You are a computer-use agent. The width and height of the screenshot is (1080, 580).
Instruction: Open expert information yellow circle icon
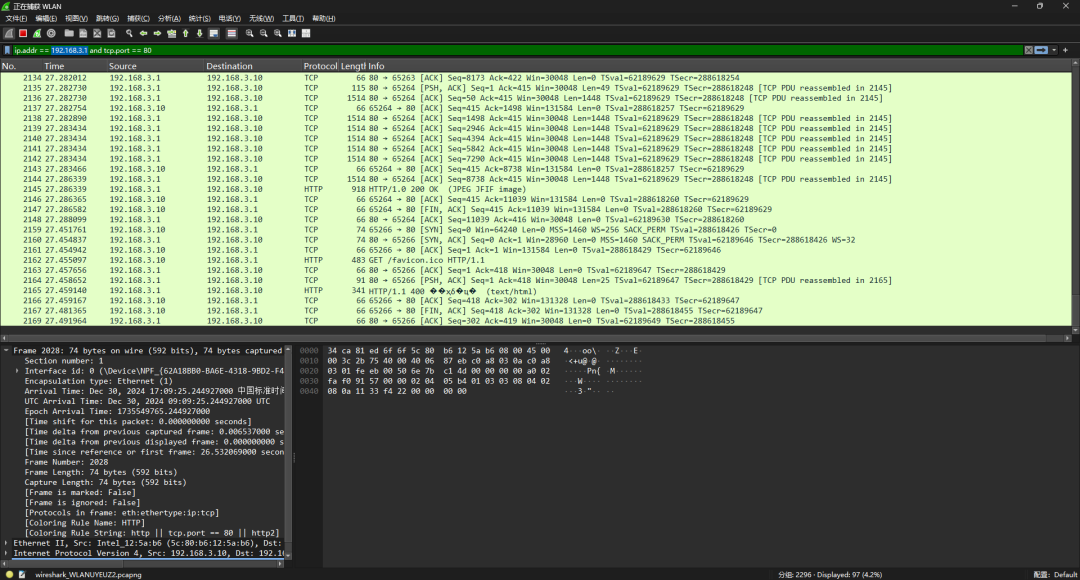point(9,574)
